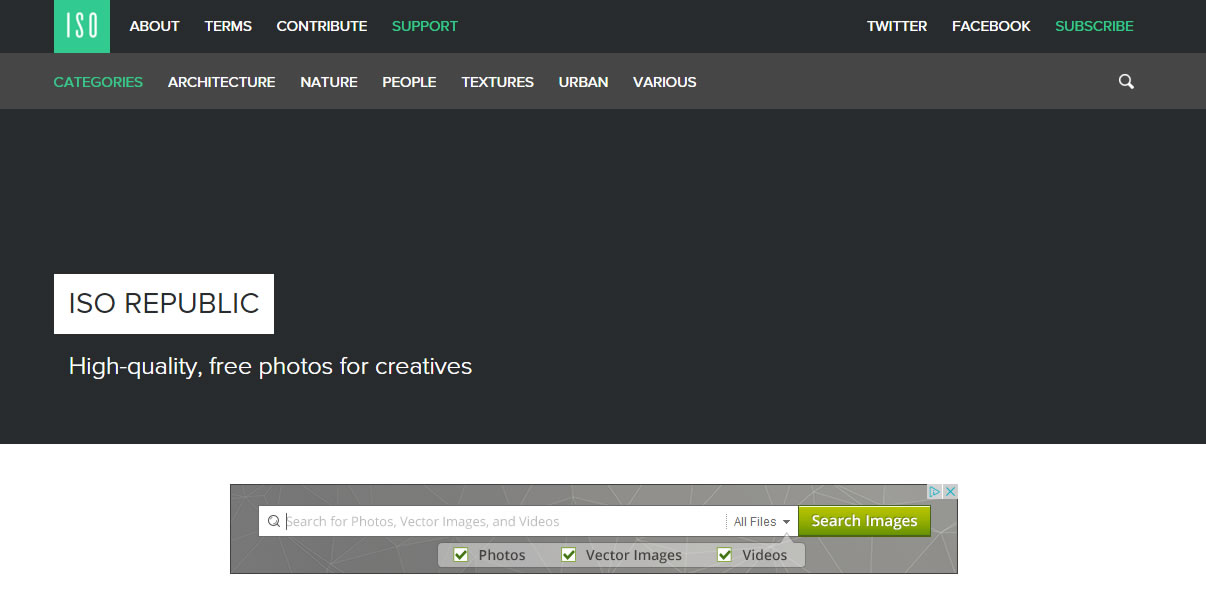This screenshot has height=594, width=1206.
Task: Focus the photo search input field
Action: pyautogui.click(x=500, y=521)
